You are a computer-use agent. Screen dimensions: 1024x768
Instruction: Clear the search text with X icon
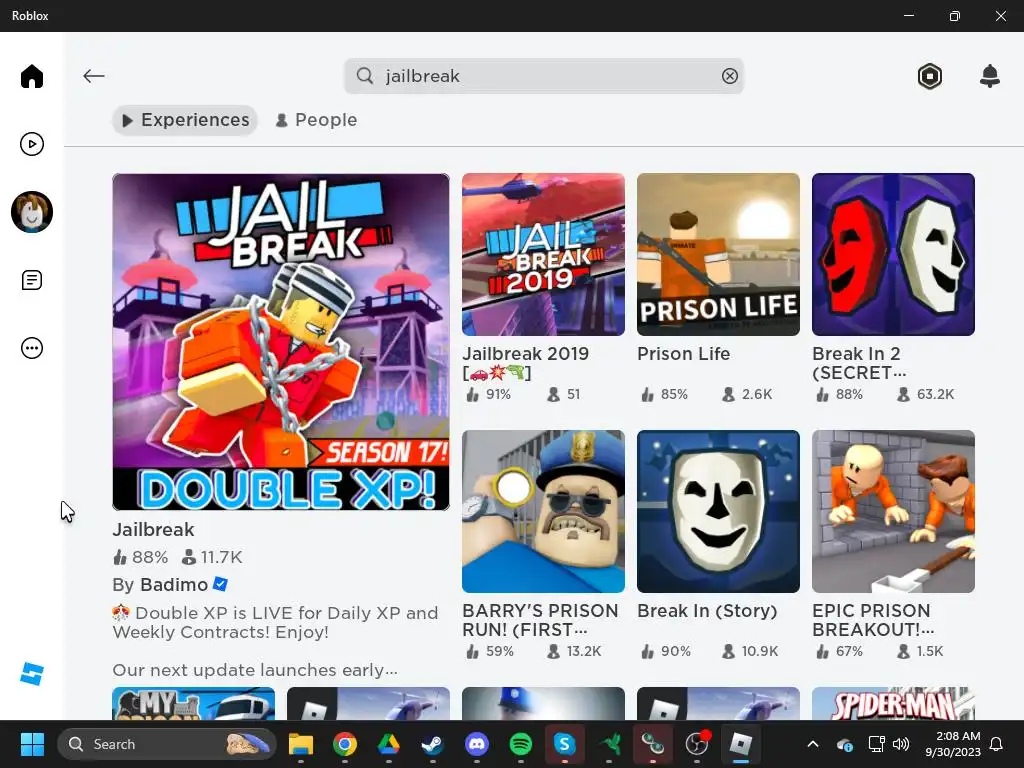coord(729,76)
